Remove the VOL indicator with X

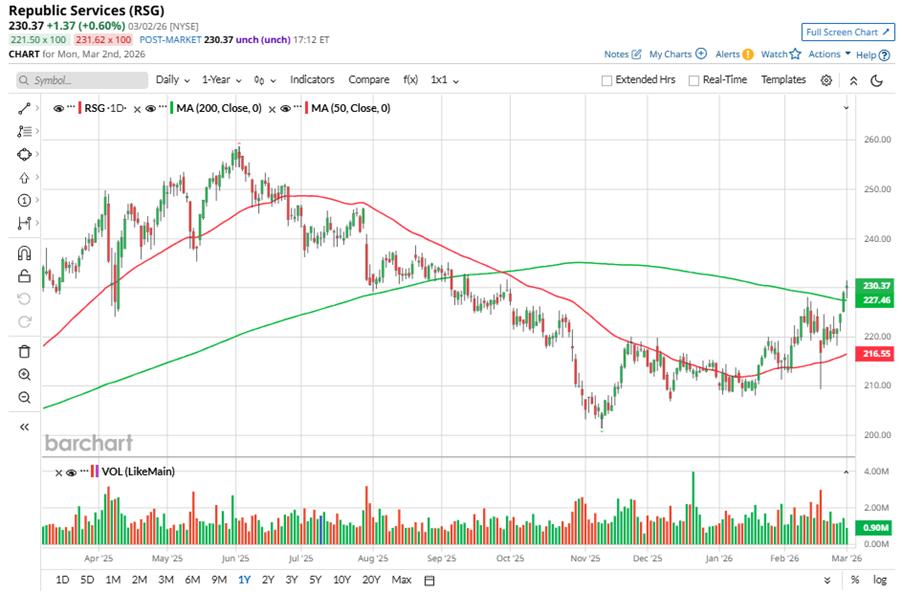[x=59, y=473]
